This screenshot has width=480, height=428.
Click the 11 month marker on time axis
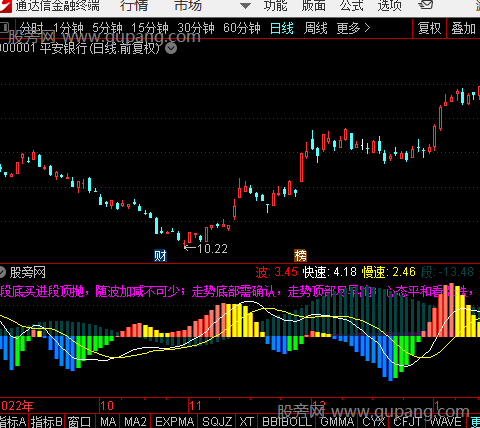coord(195,406)
